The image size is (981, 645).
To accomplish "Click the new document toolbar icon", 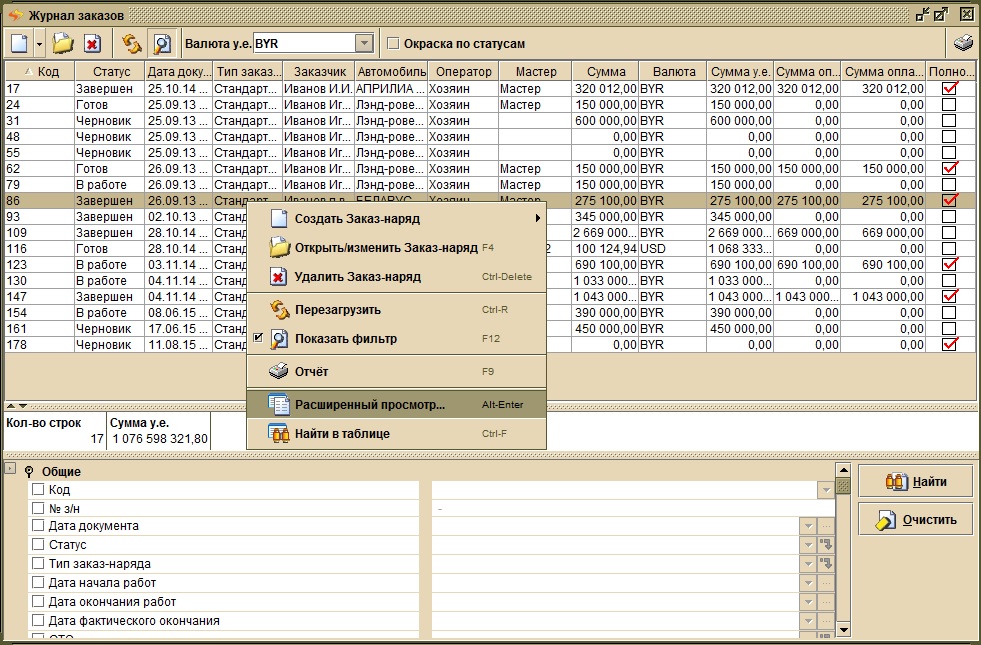I will pyautogui.click(x=19, y=44).
